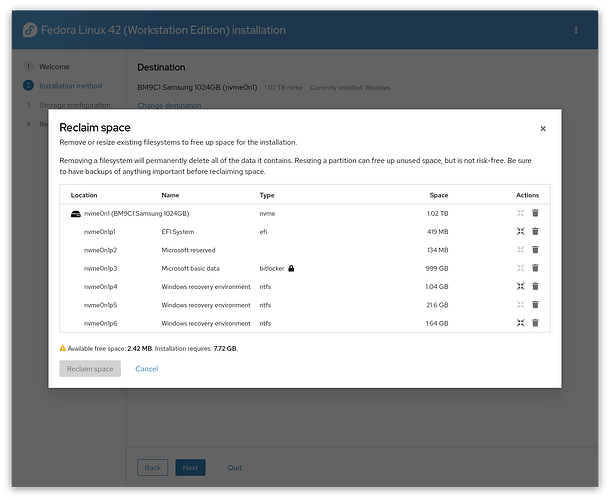
Task: Delete the nvme0n1p3 Microsoft basic data partition
Action: point(535,268)
